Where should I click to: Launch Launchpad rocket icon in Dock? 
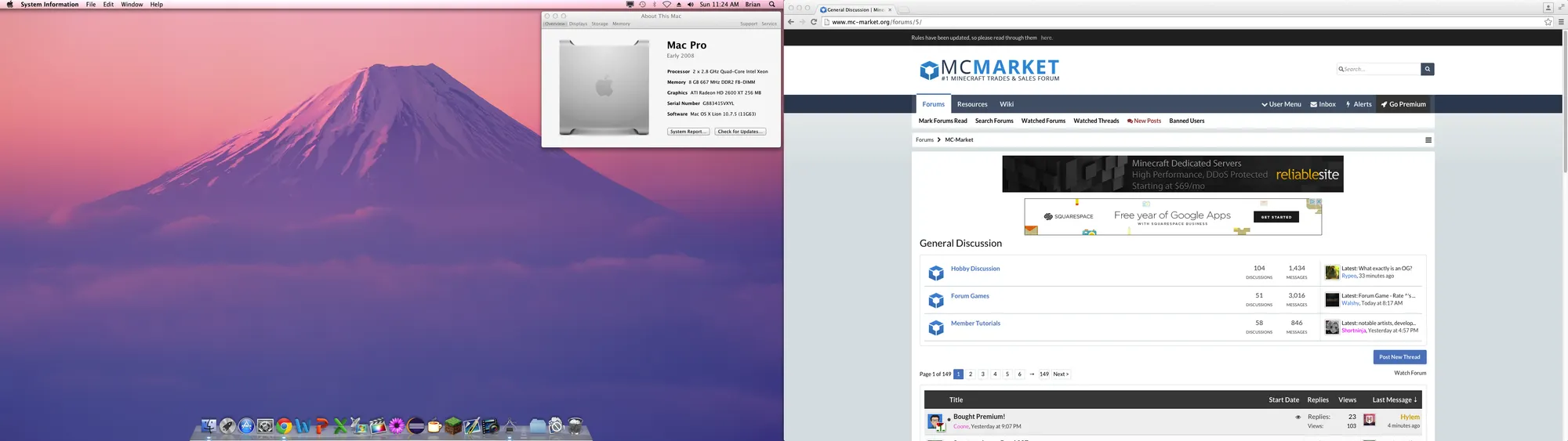[227, 425]
